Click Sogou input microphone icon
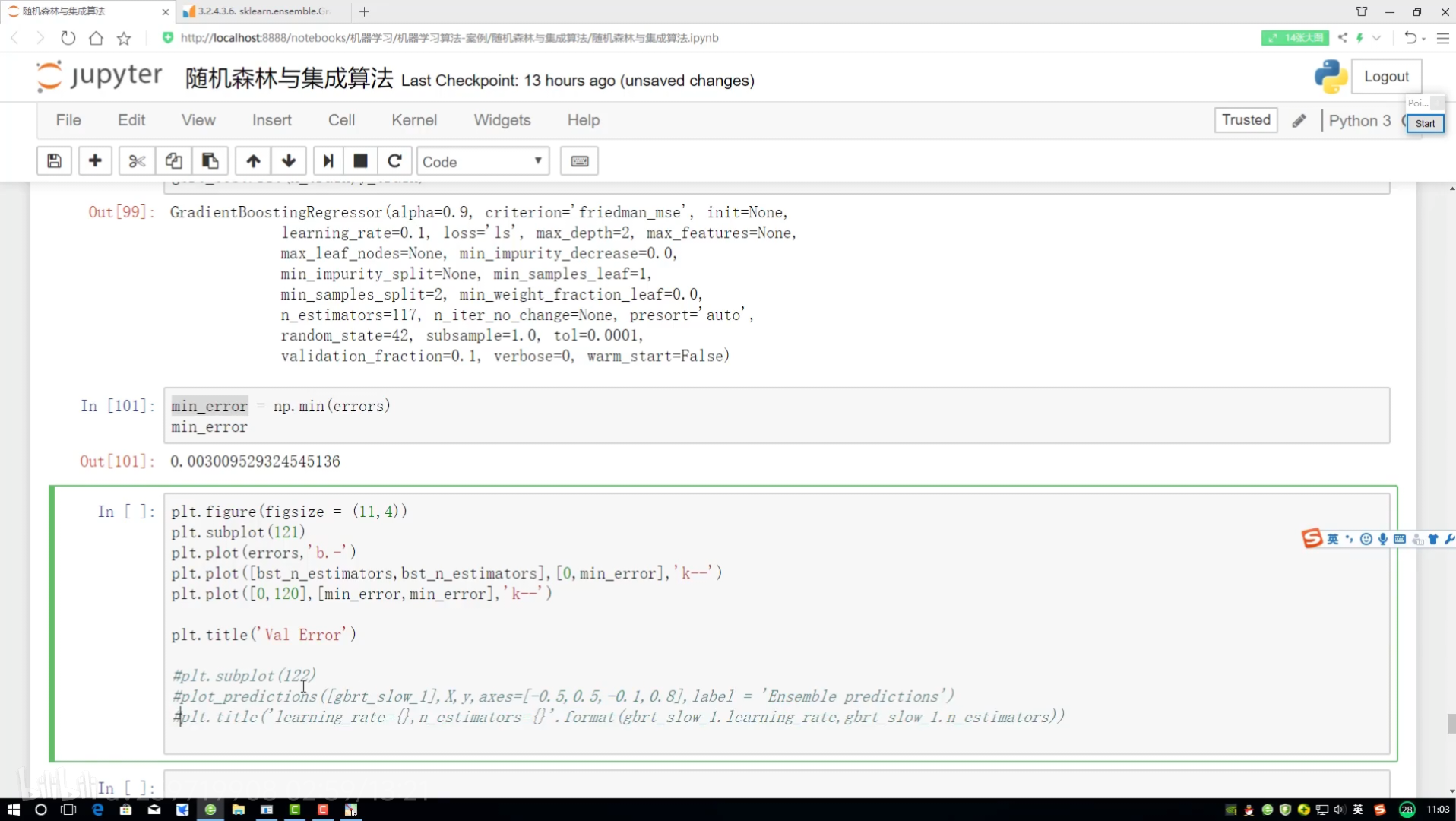This screenshot has width=1456, height=821. 1383,539
